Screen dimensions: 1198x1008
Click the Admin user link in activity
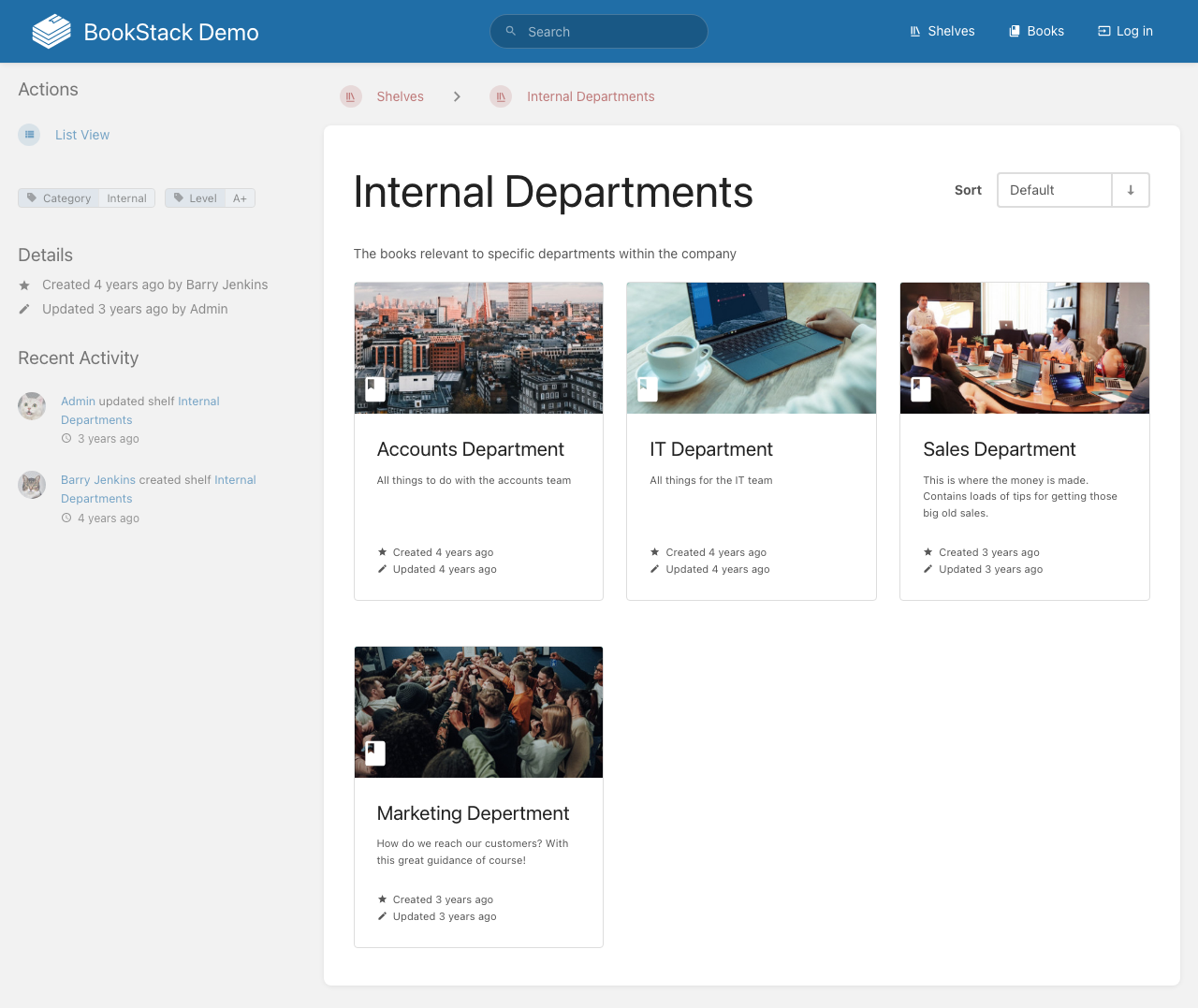78,402
